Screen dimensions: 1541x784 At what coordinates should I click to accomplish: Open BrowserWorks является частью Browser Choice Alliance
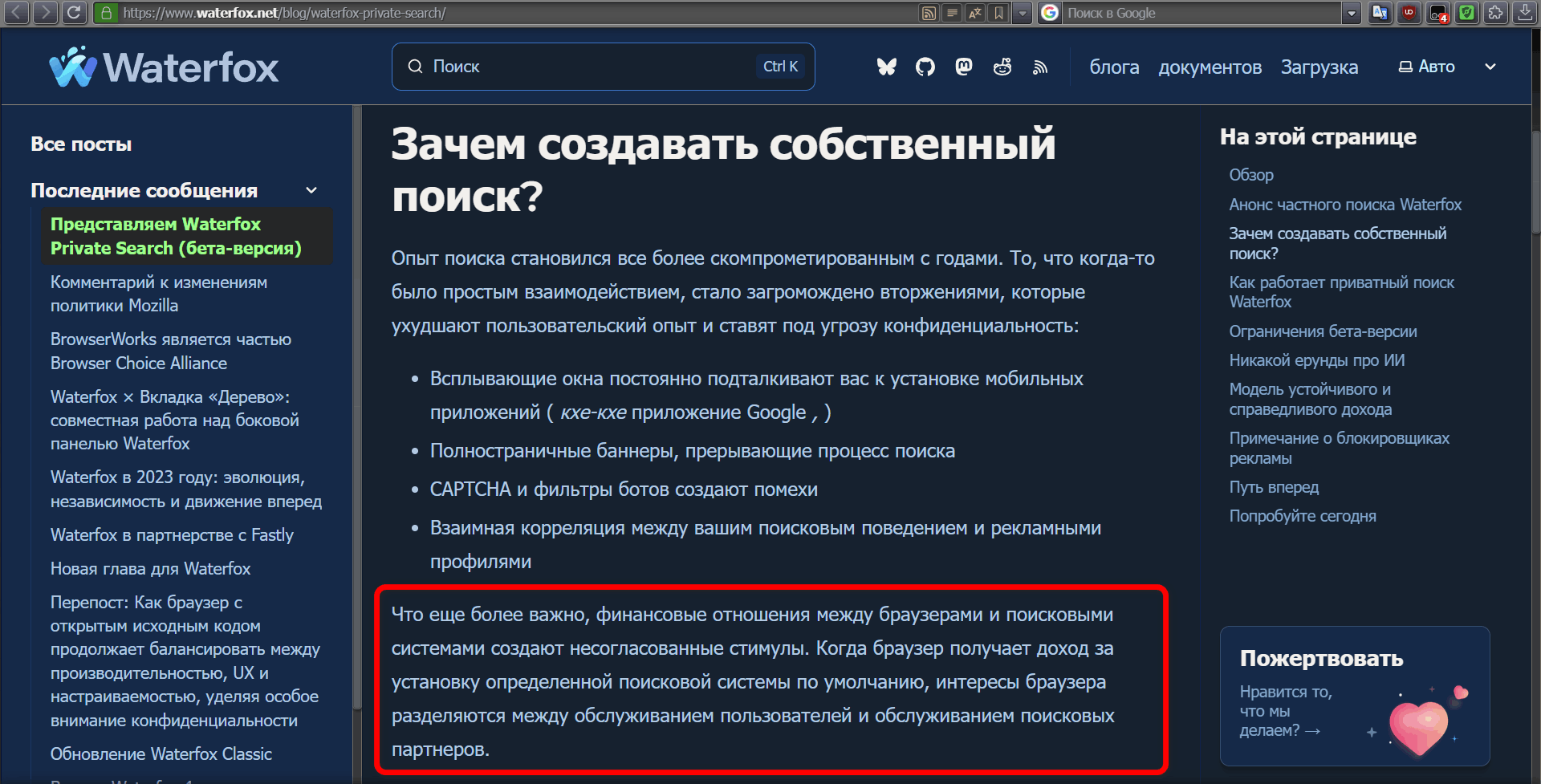point(171,351)
